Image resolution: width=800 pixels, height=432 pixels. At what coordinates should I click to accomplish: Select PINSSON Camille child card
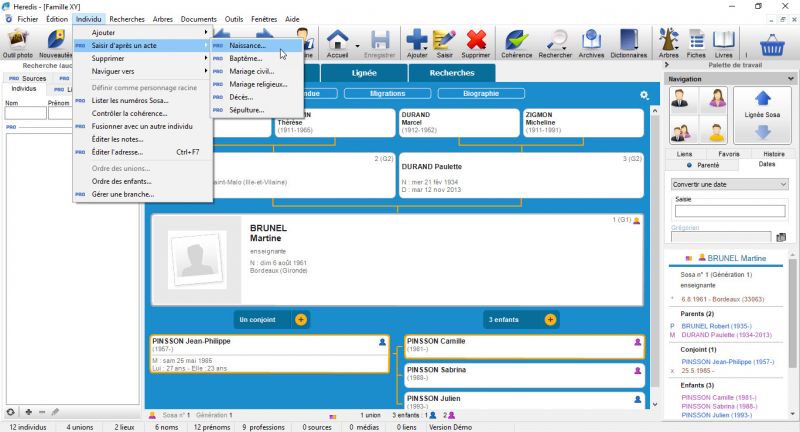click(524, 346)
